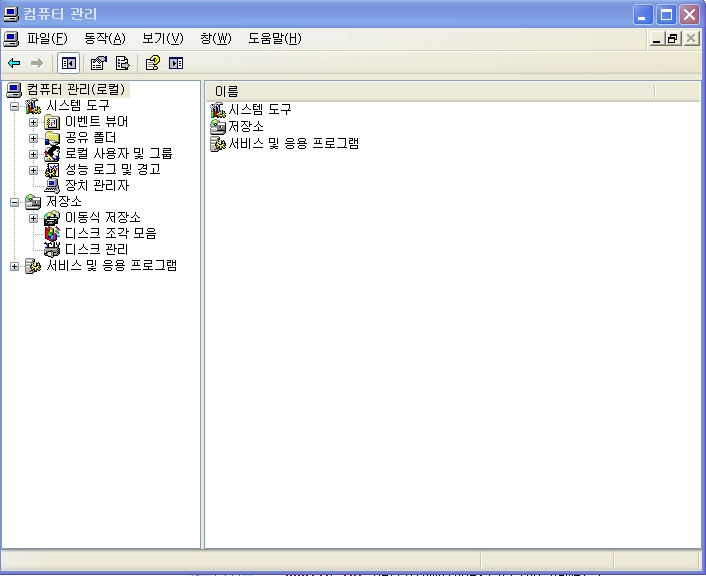Expand the 공유 폴더 node

[x=33, y=138]
